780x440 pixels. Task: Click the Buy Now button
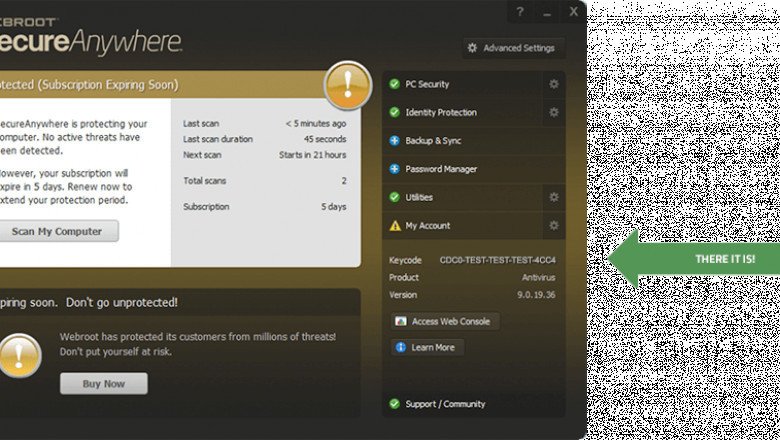coord(104,384)
